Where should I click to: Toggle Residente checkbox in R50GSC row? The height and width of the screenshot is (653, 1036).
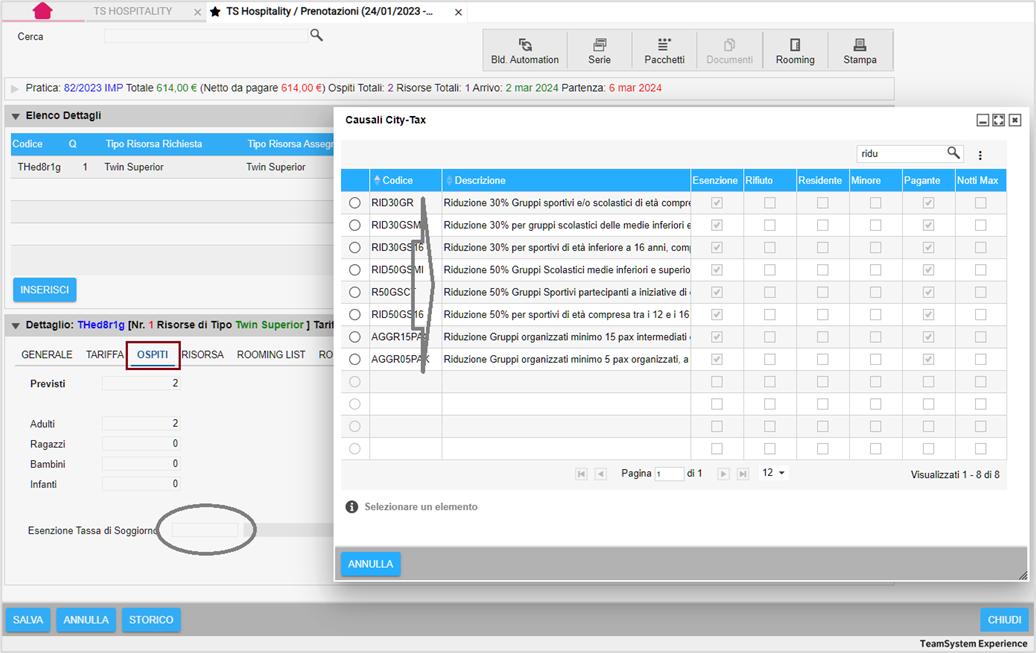[x=823, y=292]
